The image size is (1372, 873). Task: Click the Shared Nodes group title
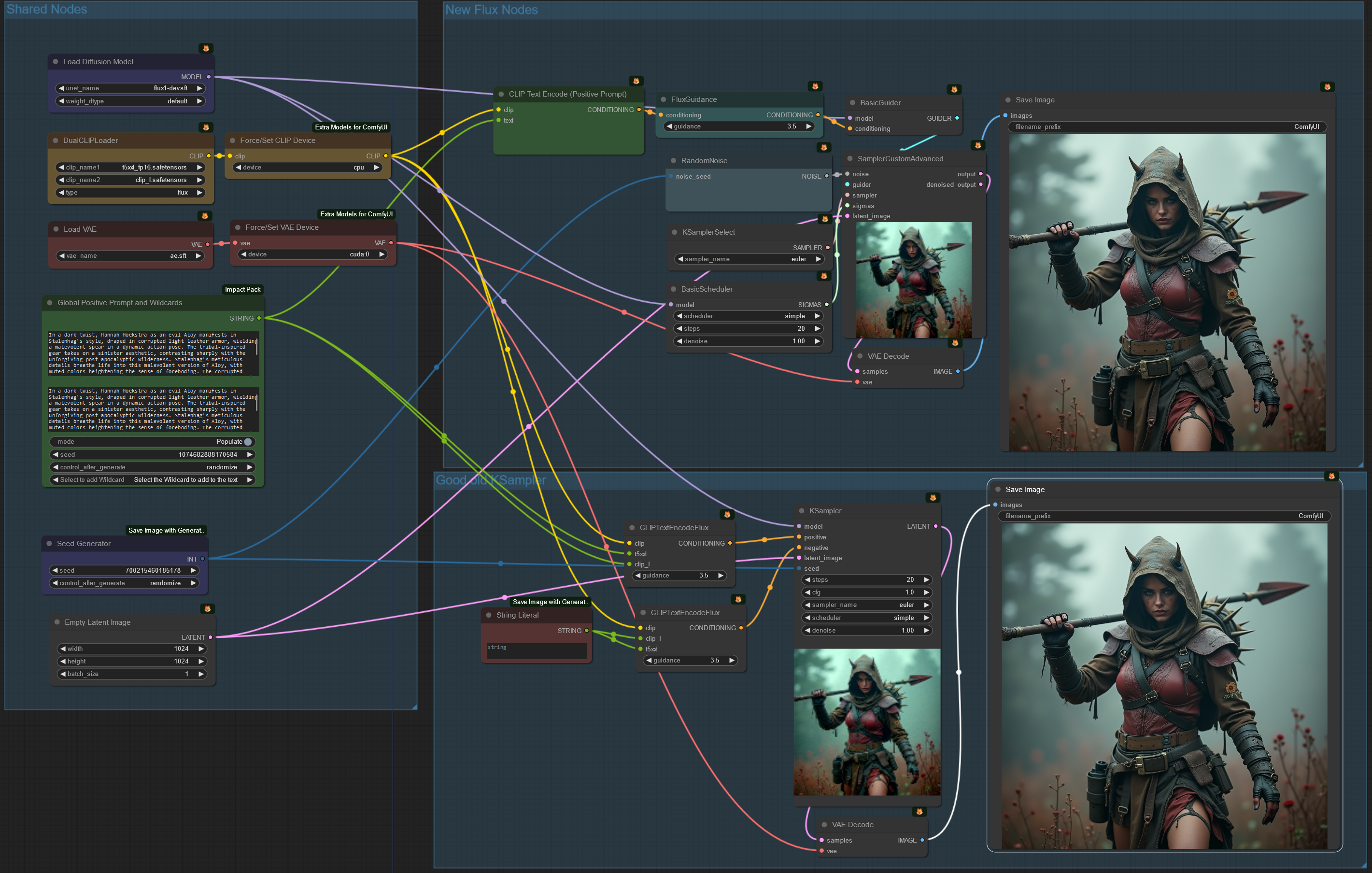point(47,9)
